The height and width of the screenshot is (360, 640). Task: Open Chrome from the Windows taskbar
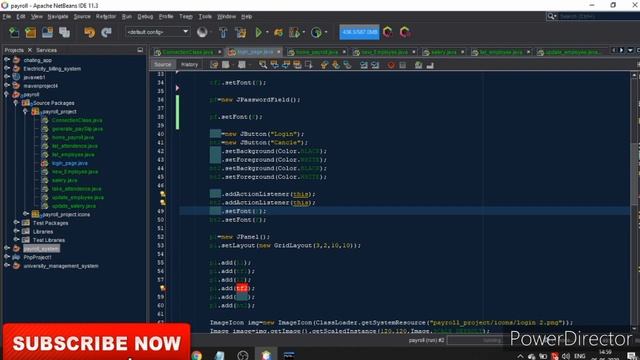(x=197, y=355)
